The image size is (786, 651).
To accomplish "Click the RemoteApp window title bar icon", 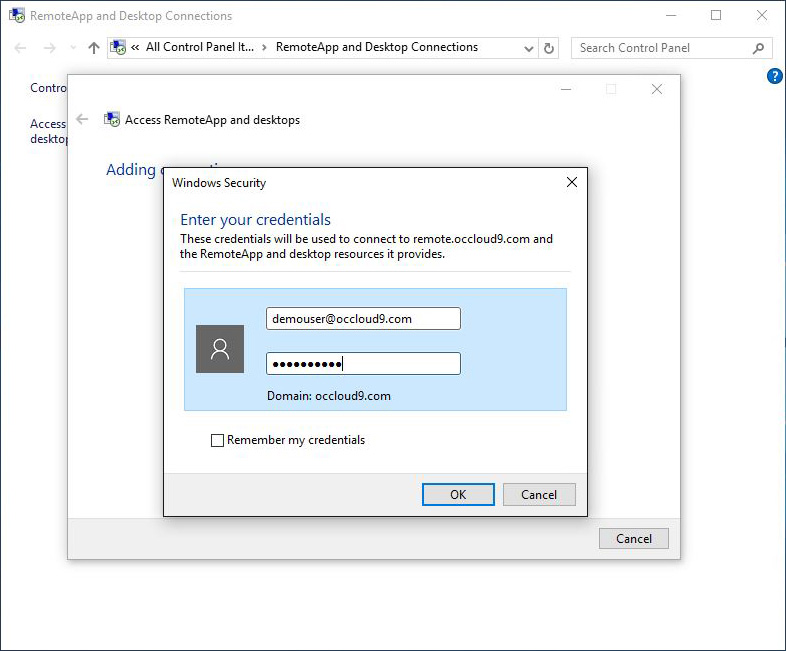I will [x=17, y=16].
